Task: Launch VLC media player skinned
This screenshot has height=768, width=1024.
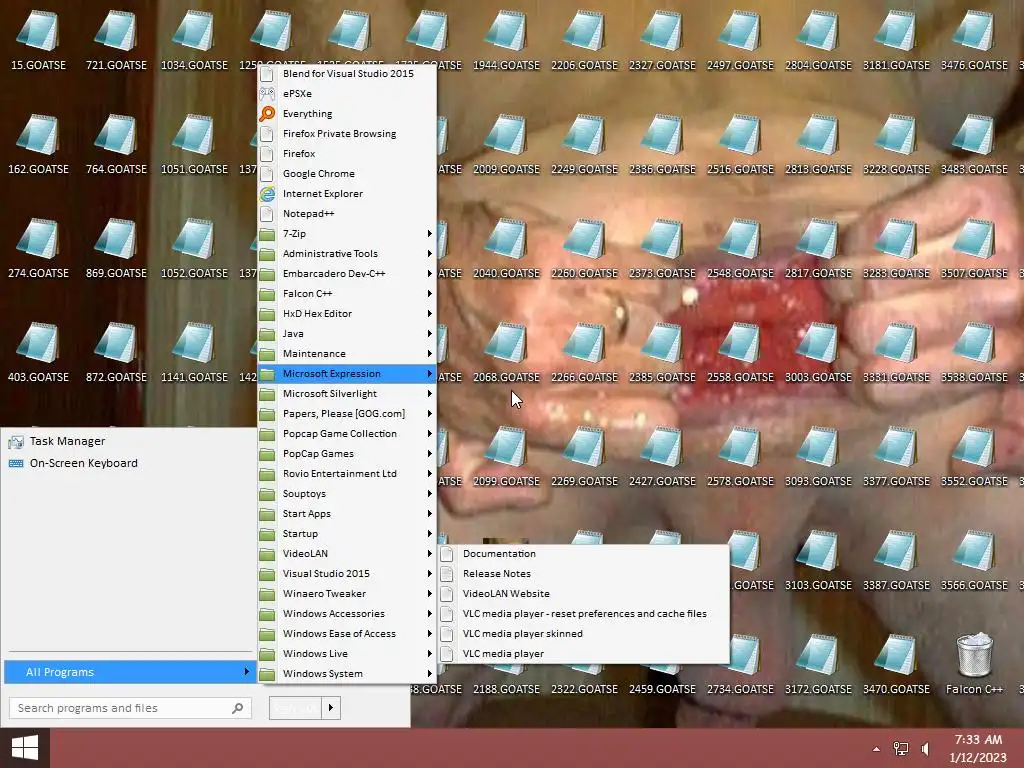Action: pyautogui.click(x=583, y=634)
